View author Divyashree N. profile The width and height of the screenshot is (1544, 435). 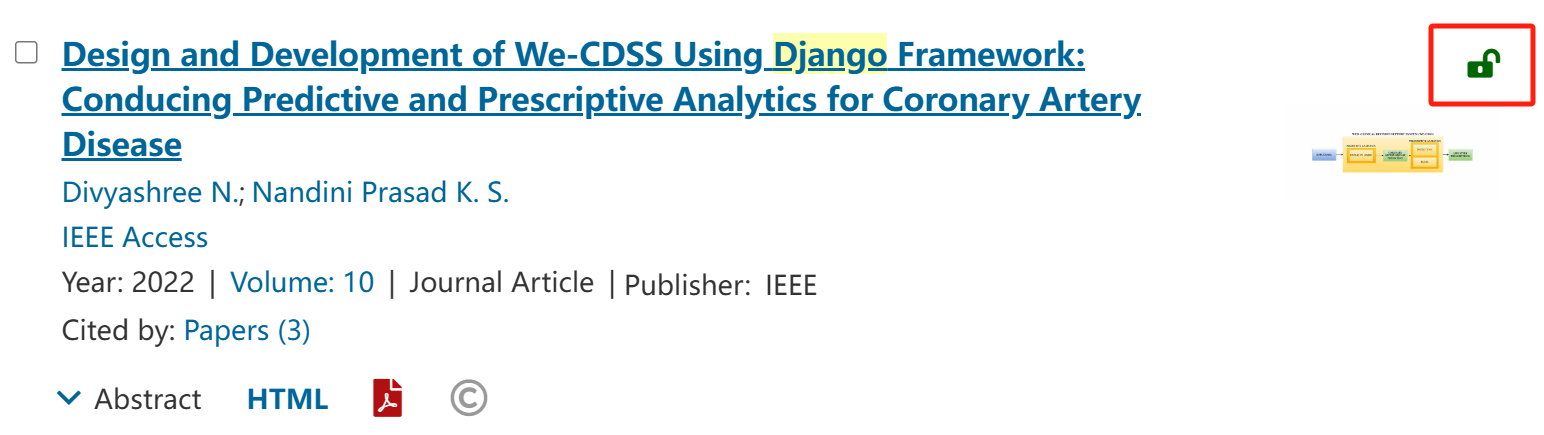tap(149, 192)
